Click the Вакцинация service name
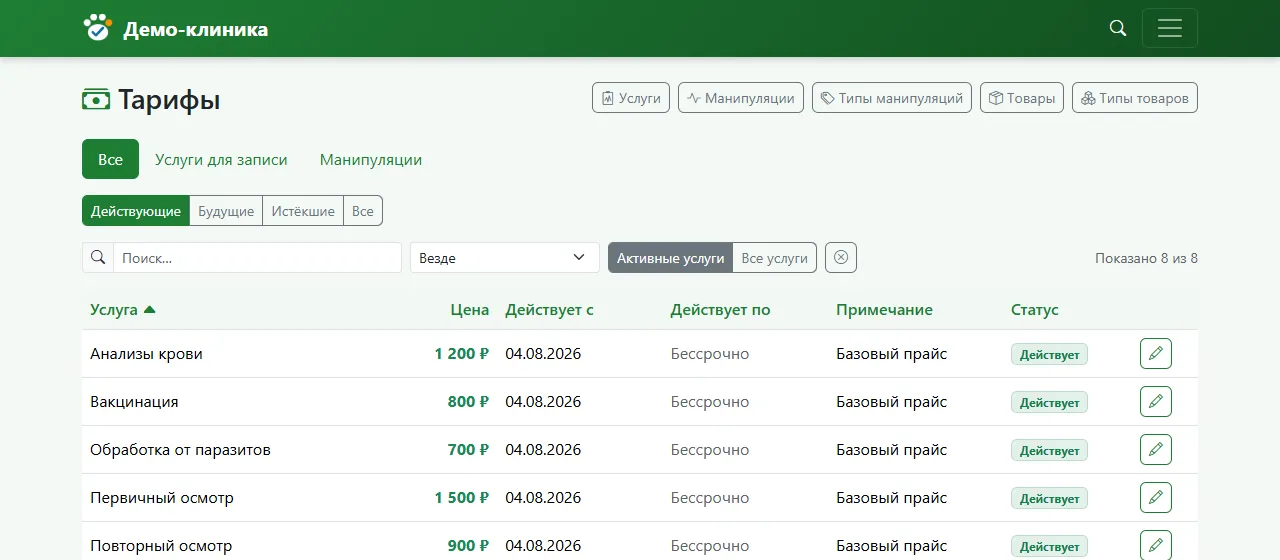Image resolution: width=1280 pixels, height=560 pixels. [134, 402]
